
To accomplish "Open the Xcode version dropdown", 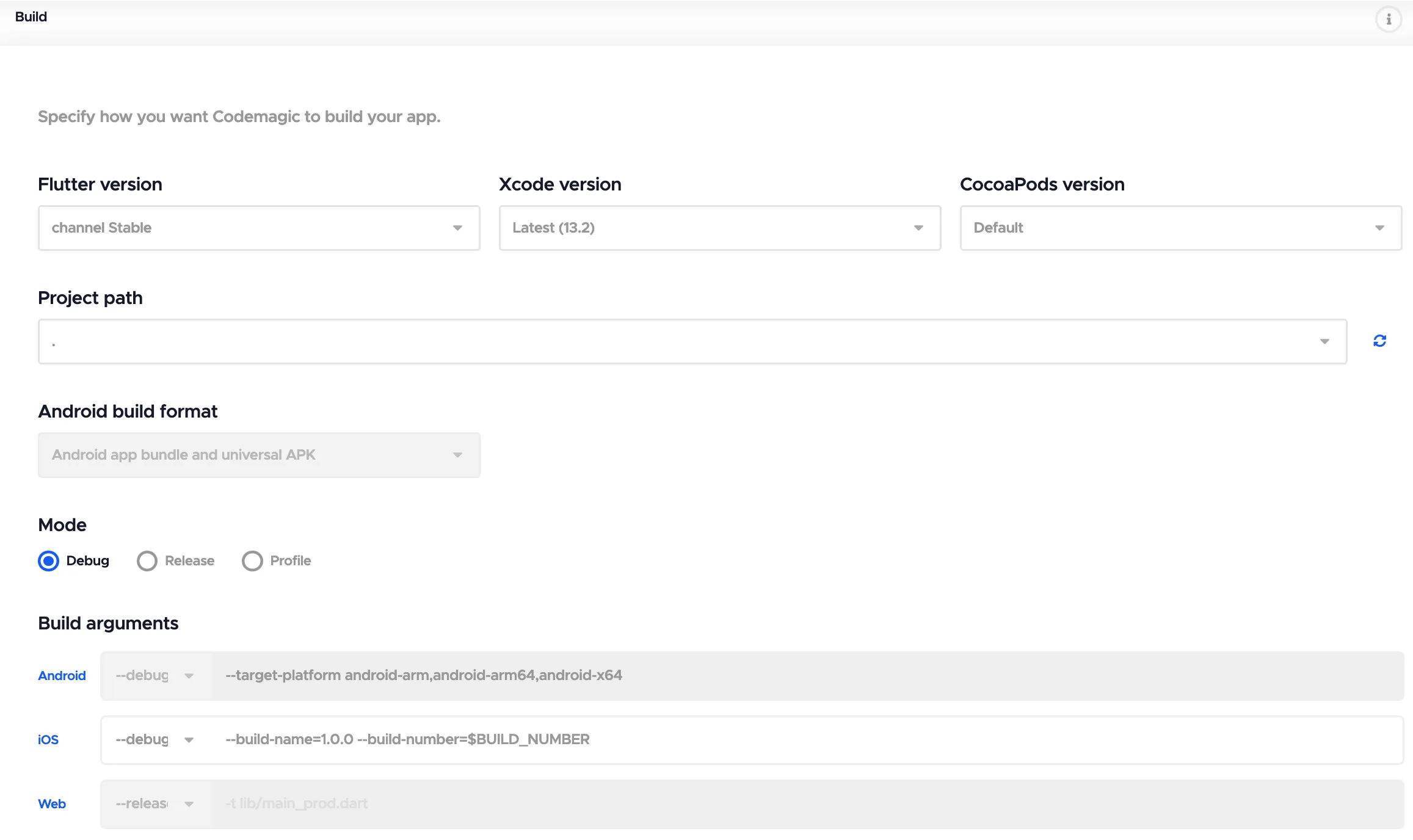I will coord(719,228).
